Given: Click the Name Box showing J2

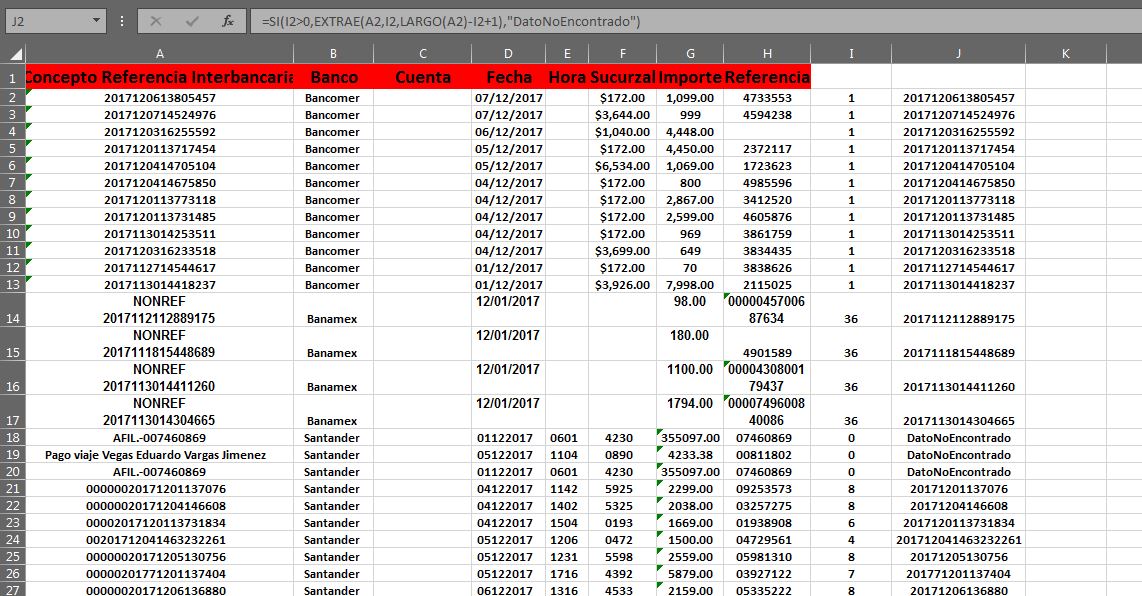Looking at the screenshot, I should (x=48, y=21).
